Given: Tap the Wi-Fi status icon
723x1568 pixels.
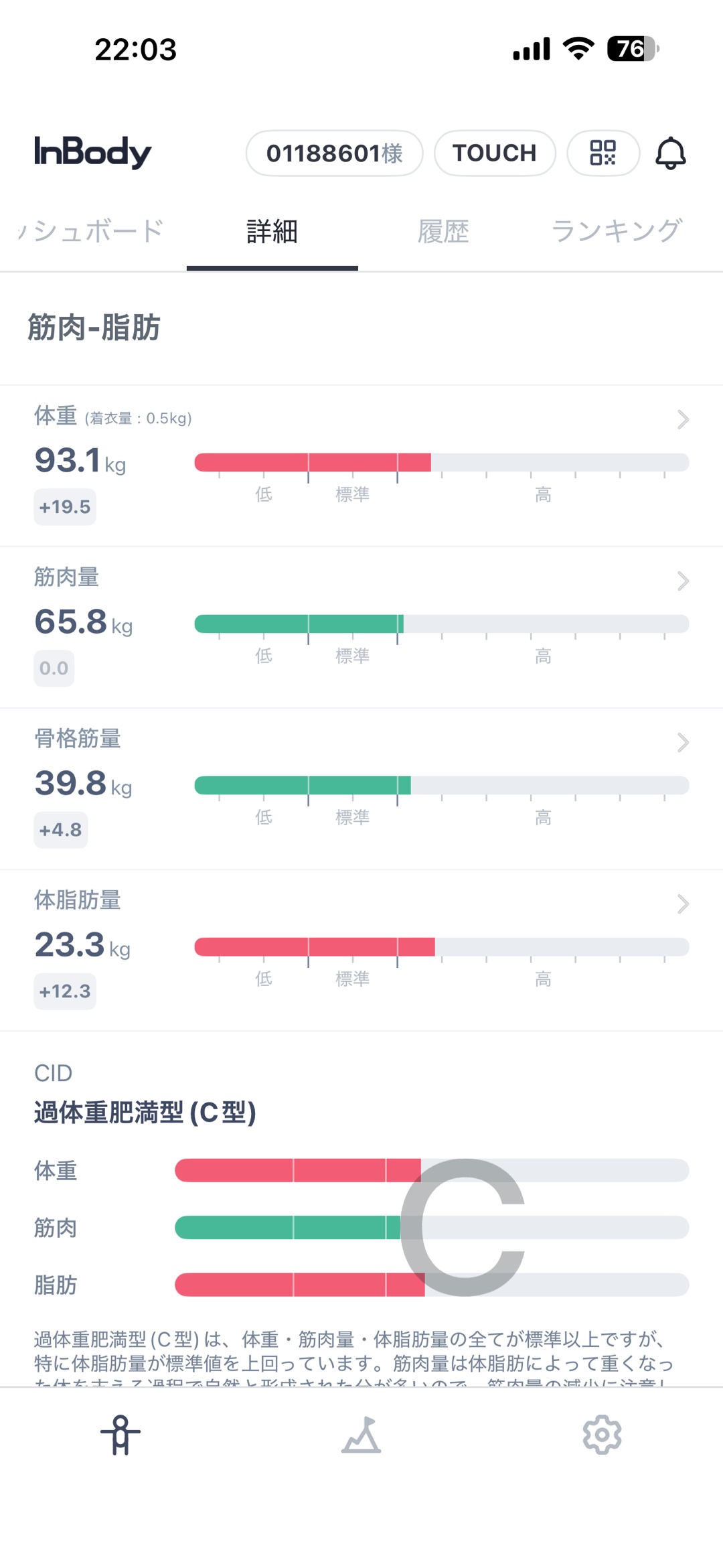Looking at the screenshot, I should 578,49.
